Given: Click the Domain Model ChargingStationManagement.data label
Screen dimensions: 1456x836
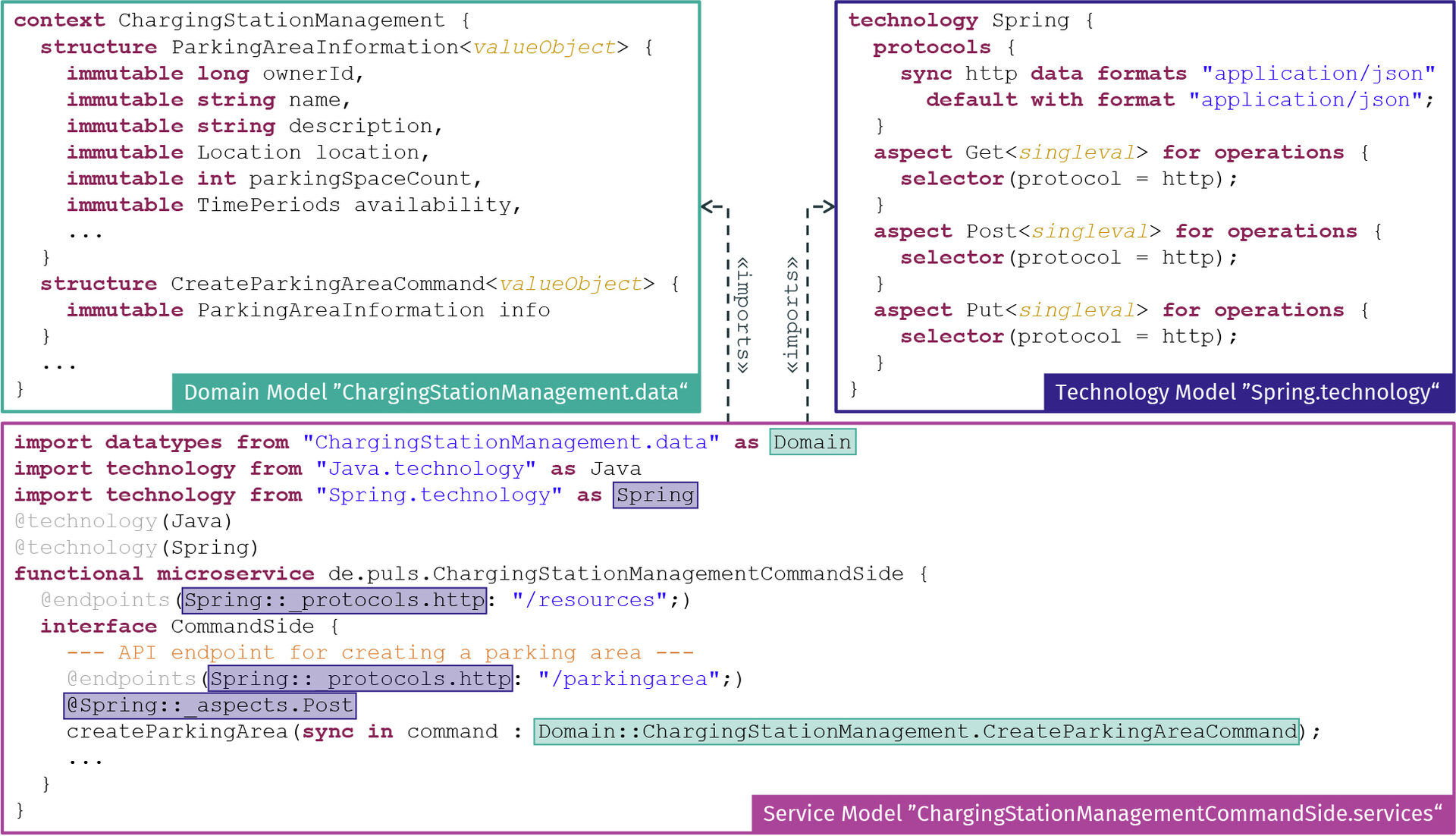Looking at the screenshot, I should coord(435,392).
